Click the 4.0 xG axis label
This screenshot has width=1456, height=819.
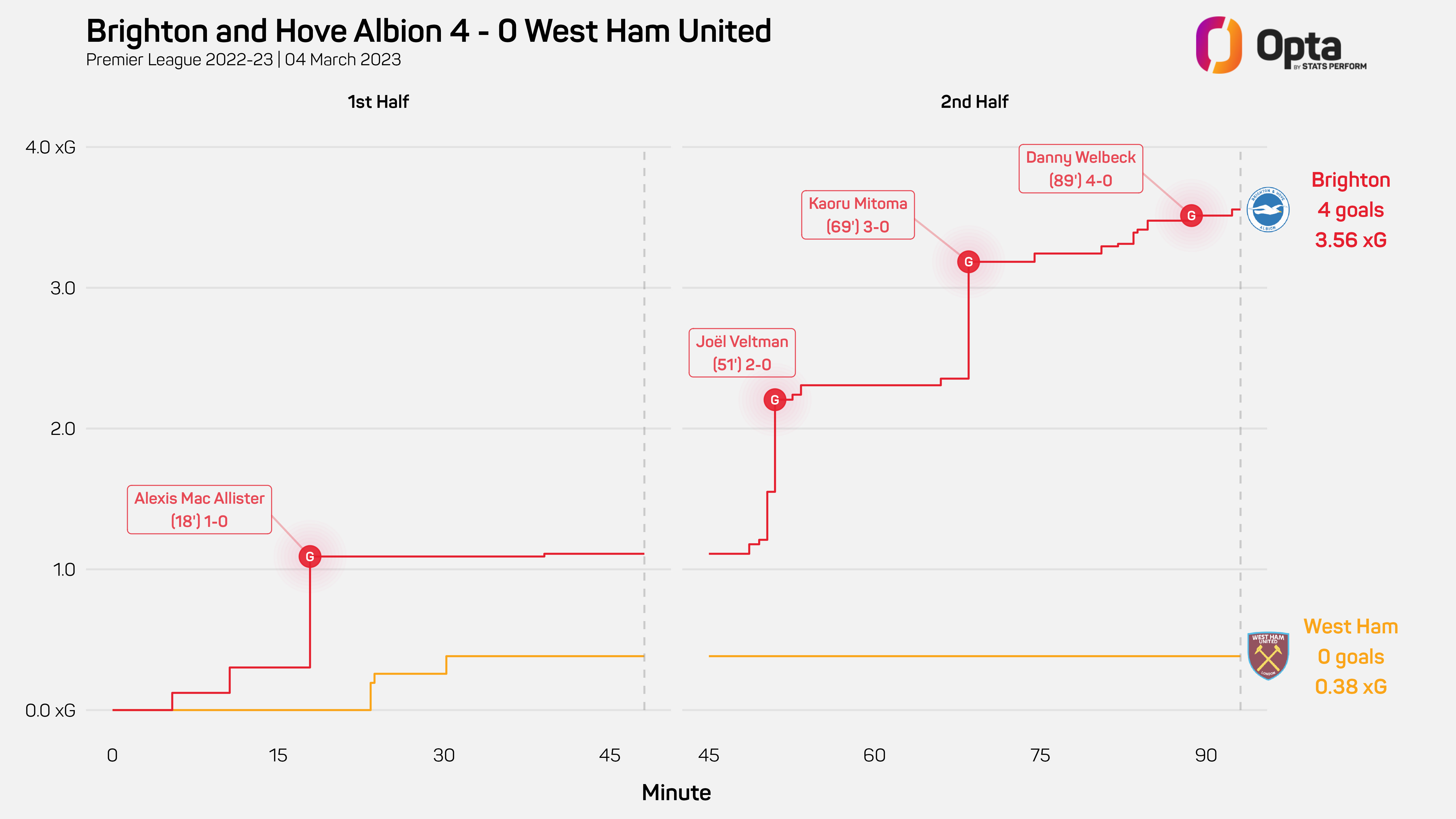(50, 147)
